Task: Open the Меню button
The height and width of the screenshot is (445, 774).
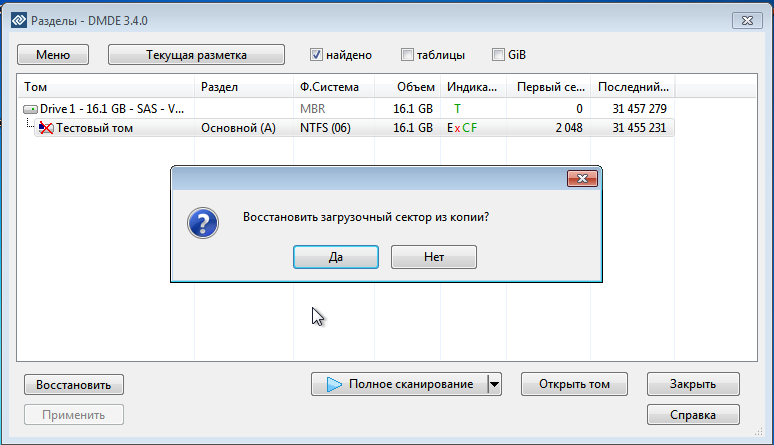Action: [53, 55]
